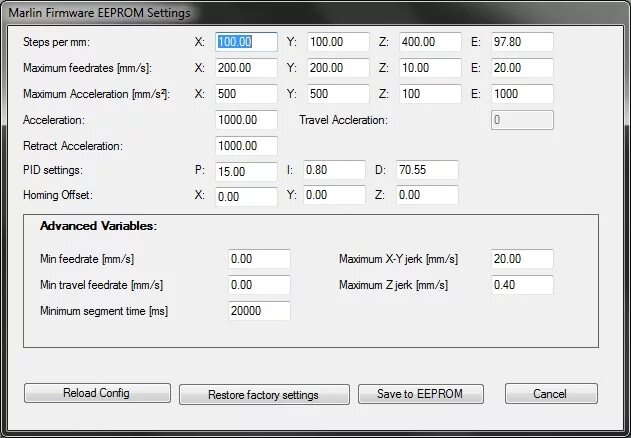Select the Maximum feedrates X field
The image size is (631, 438).
246,68
